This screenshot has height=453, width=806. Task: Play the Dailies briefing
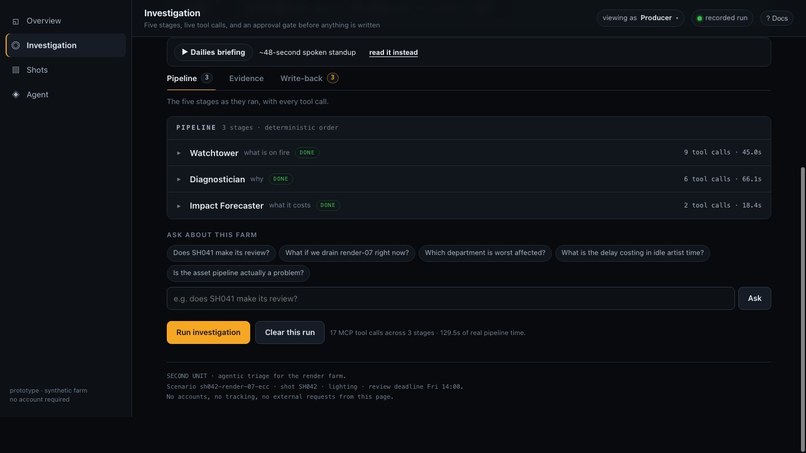[x=213, y=52]
